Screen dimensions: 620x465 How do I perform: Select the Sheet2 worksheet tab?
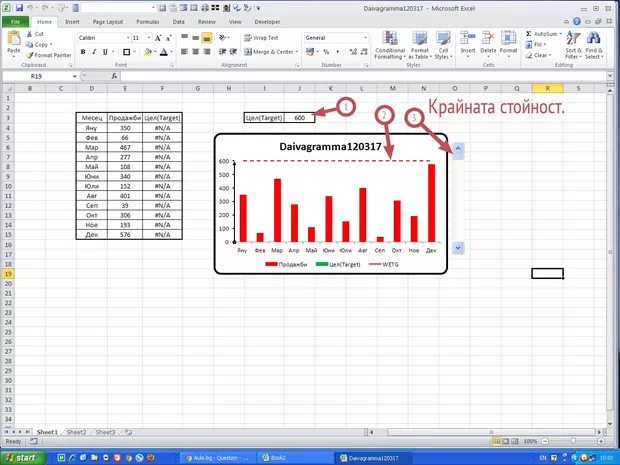point(76,432)
